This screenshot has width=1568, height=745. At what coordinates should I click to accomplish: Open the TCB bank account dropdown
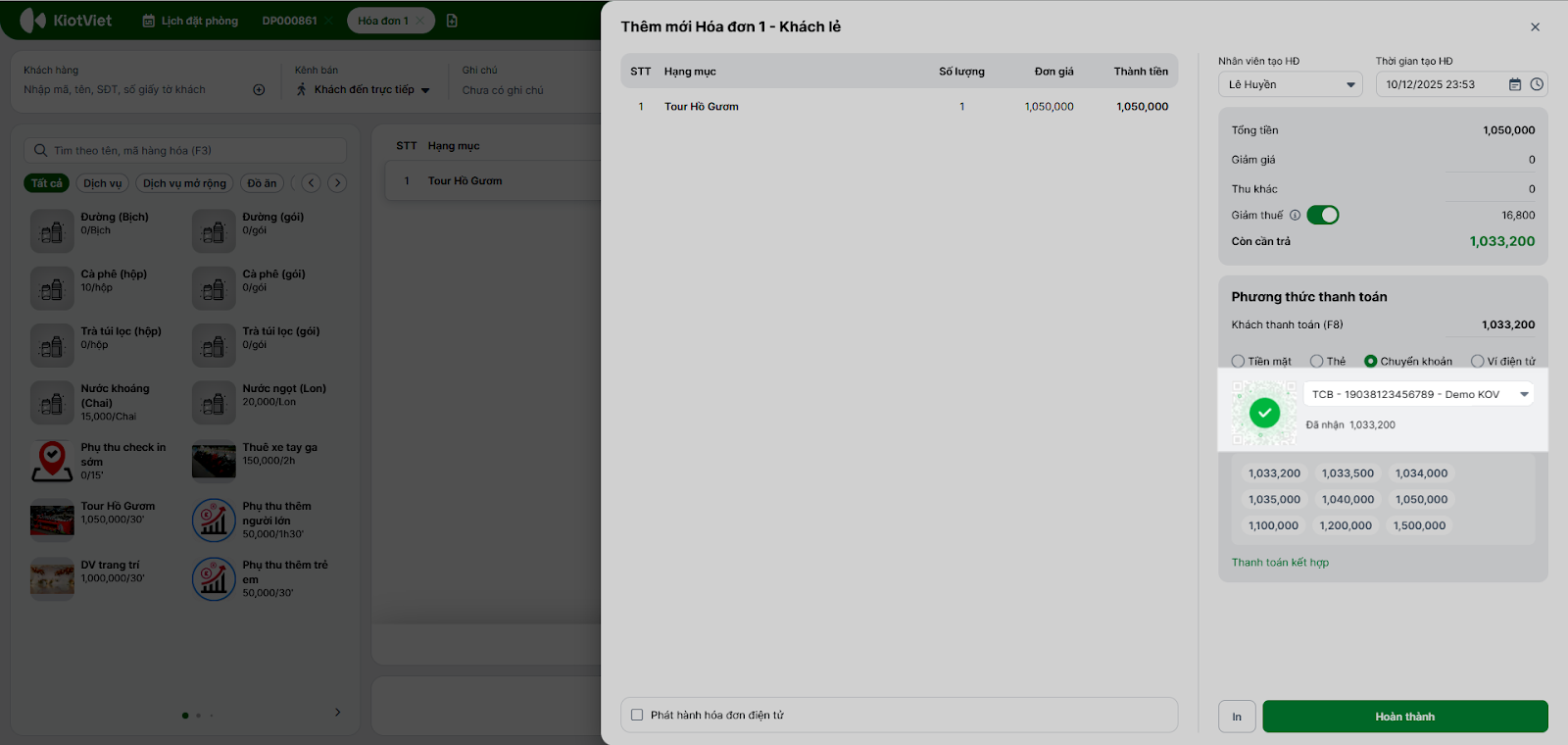1419,394
